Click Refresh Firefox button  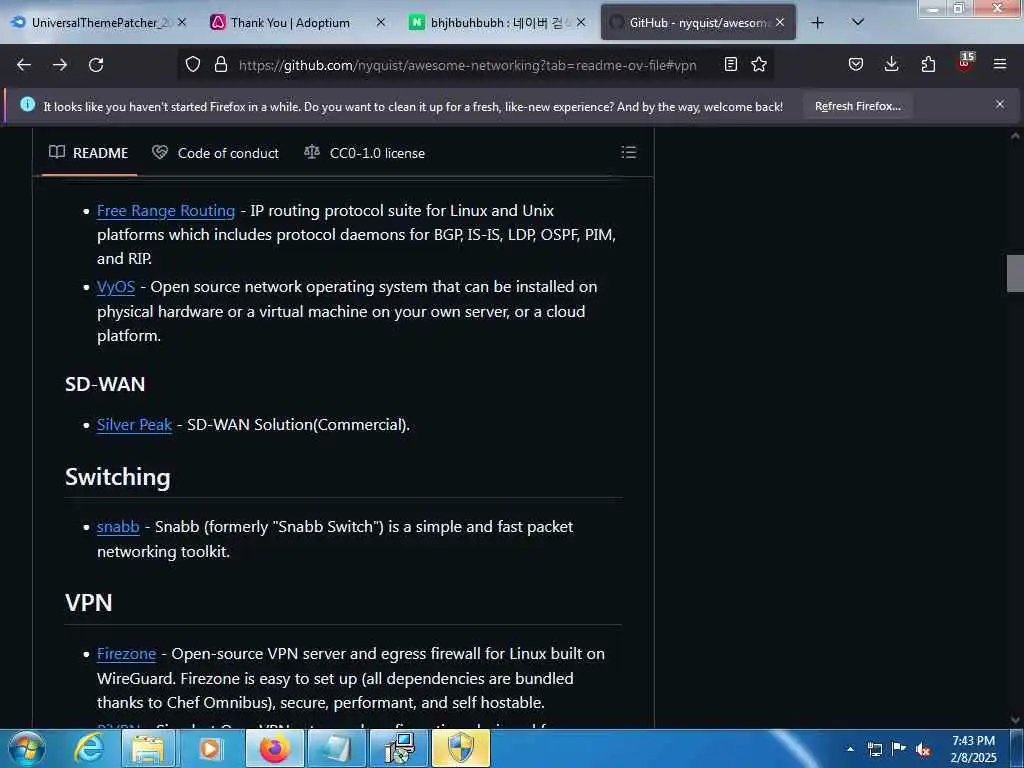click(857, 106)
